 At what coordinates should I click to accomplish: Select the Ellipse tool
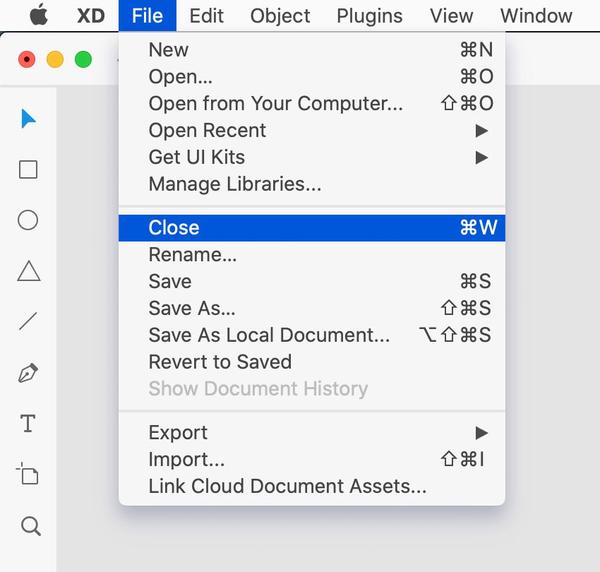click(x=29, y=220)
